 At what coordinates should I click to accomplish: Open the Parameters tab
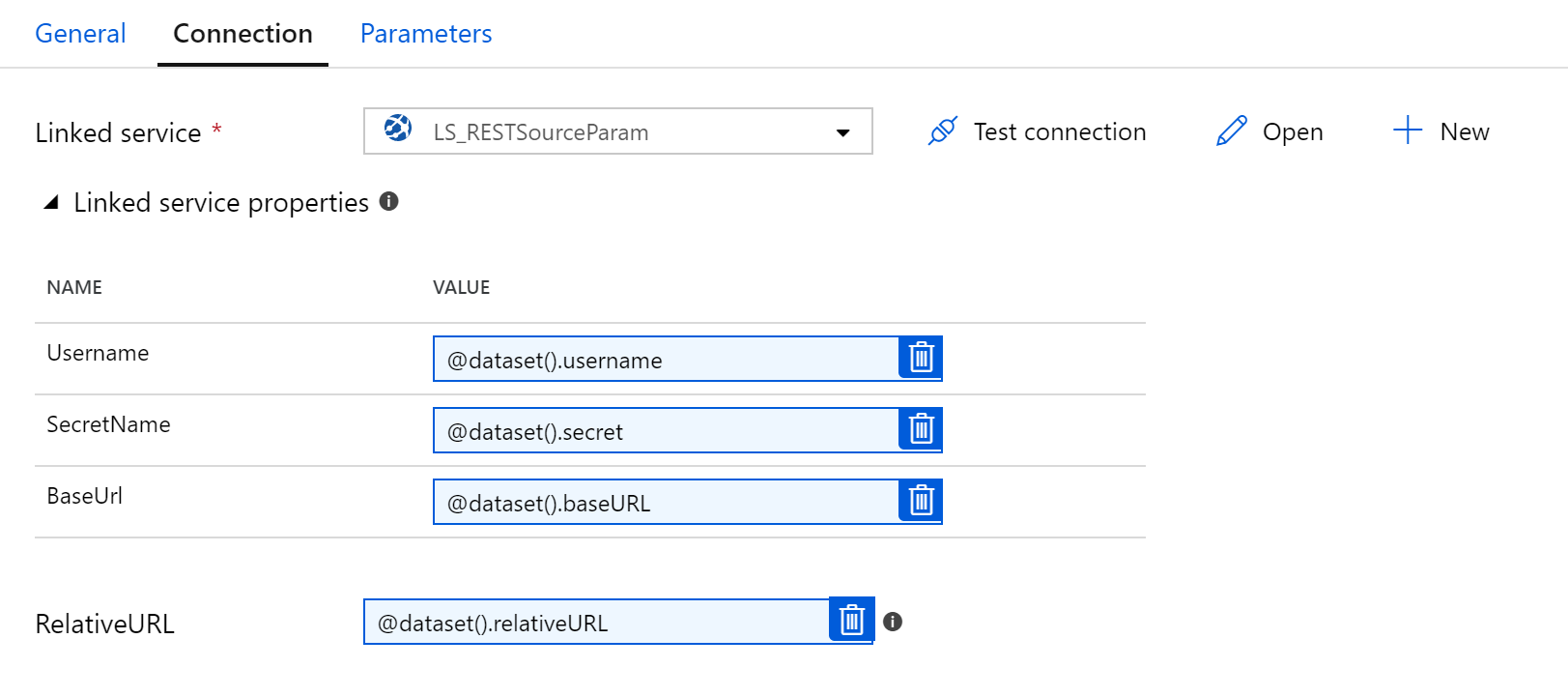[x=425, y=34]
